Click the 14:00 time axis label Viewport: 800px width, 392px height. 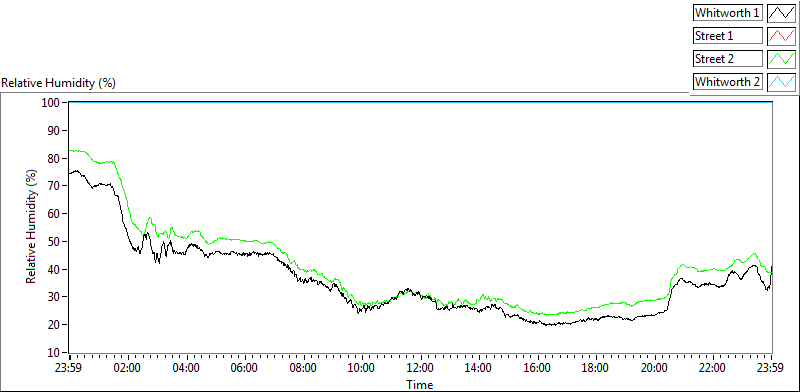pos(479,368)
